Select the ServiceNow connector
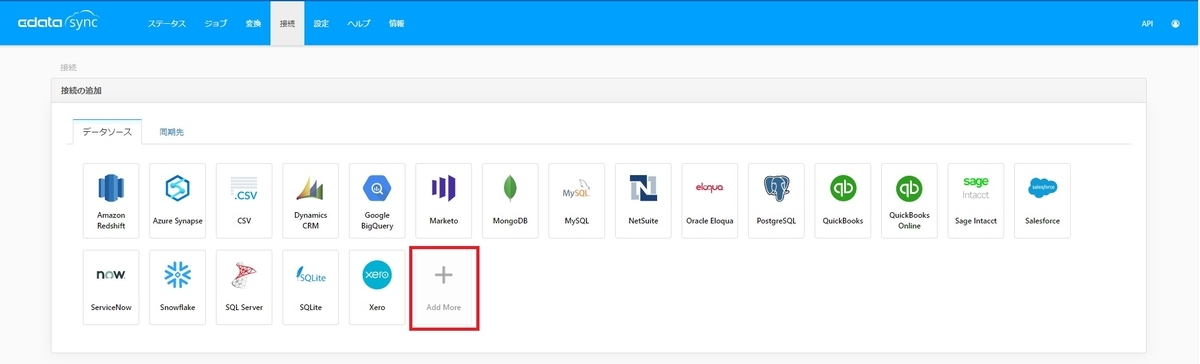1200x364 pixels. (x=111, y=288)
